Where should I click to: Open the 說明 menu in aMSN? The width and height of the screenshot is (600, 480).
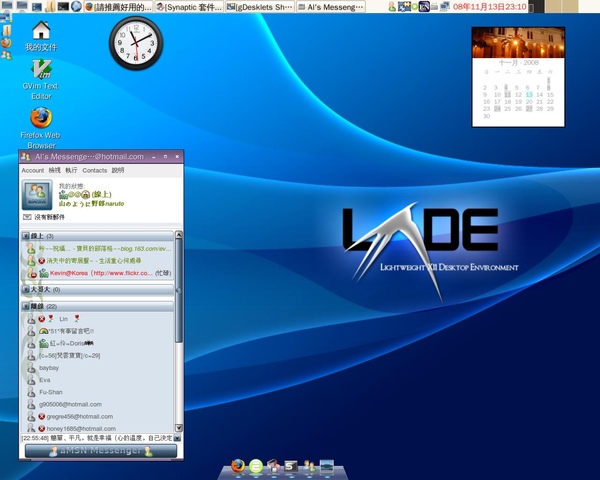(x=118, y=170)
